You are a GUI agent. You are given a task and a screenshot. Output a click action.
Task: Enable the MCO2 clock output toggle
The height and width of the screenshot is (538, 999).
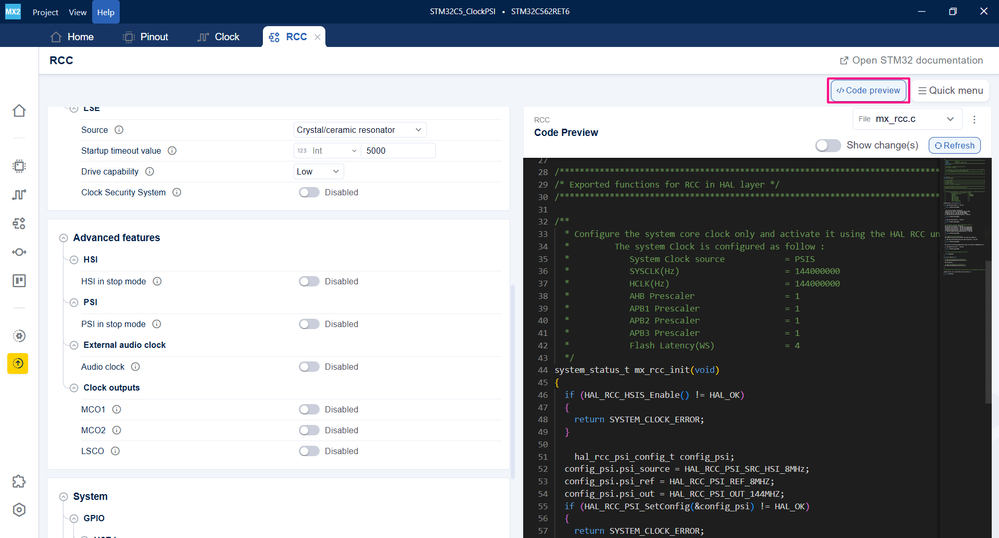point(309,430)
